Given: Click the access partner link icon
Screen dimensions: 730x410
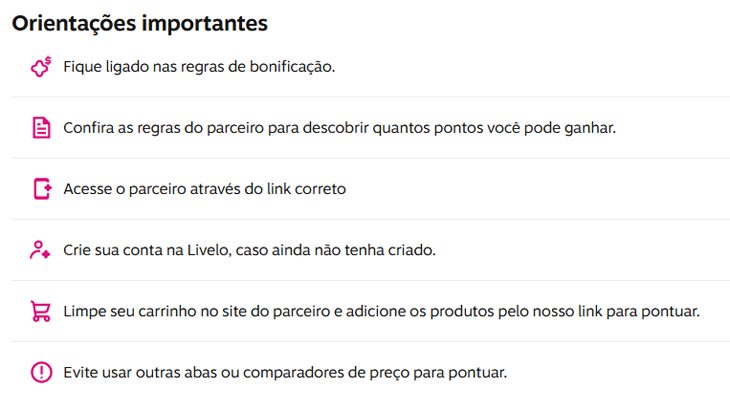Looking at the screenshot, I should [x=42, y=188].
